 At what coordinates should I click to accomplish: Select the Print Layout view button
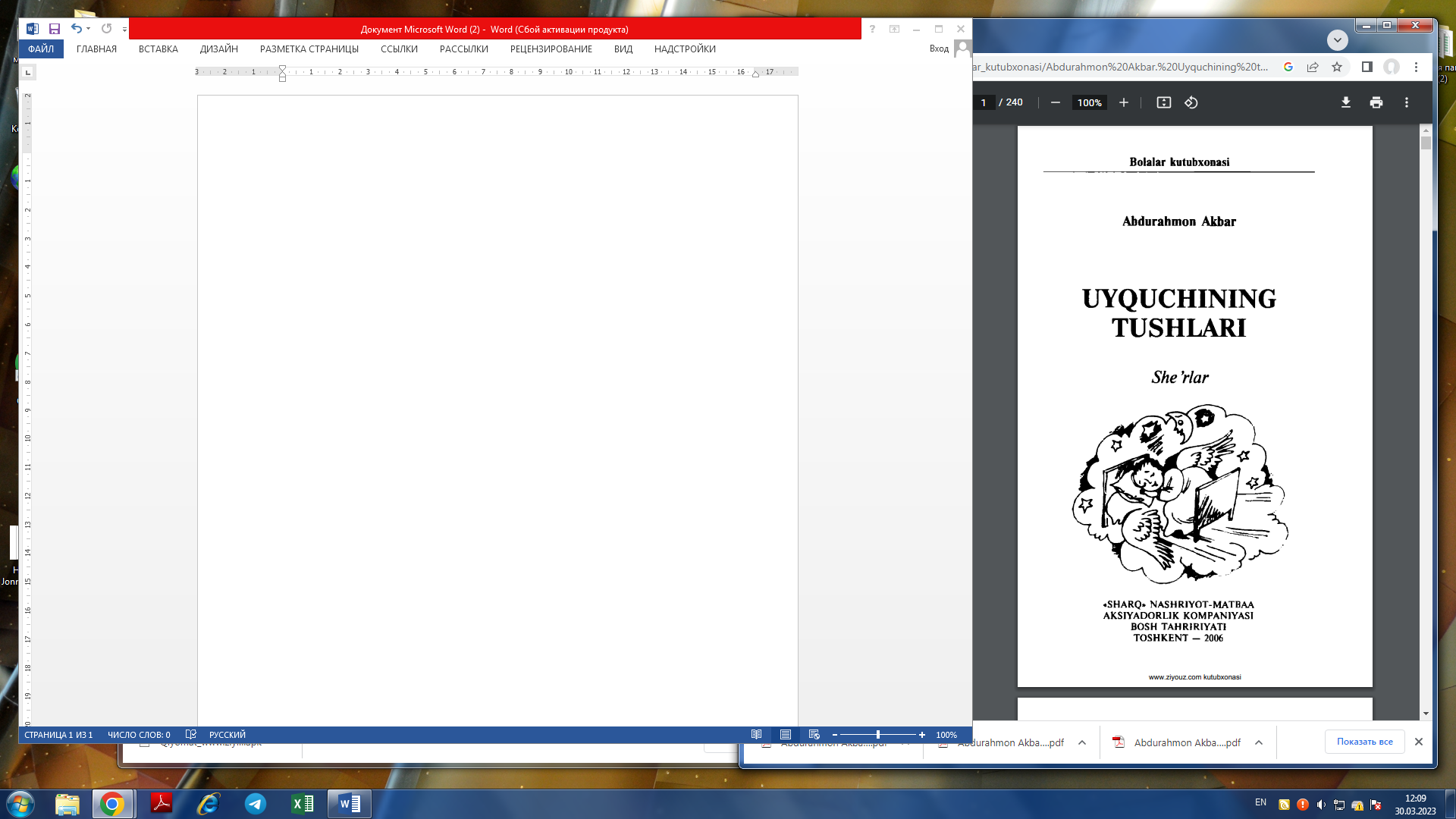(x=786, y=734)
